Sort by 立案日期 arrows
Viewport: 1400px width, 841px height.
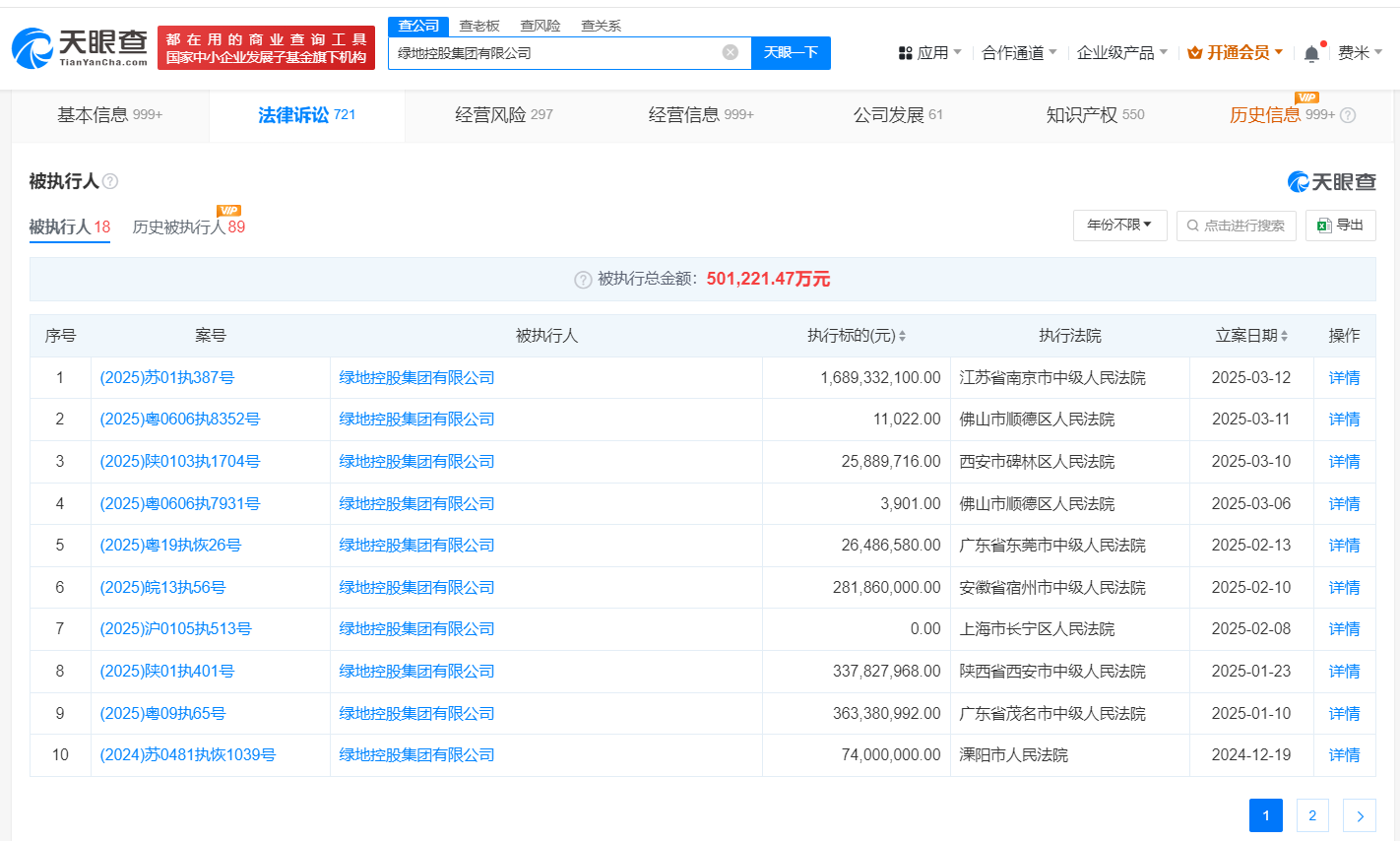tap(1284, 336)
